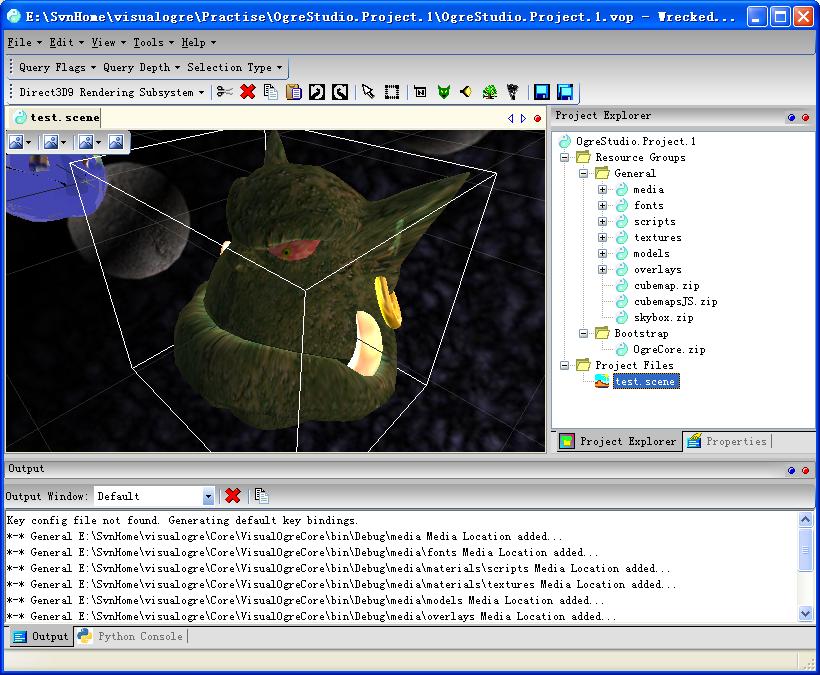Image resolution: width=820 pixels, height=675 pixels.
Task: Click the fourth viewport picture icon
Action: click(116, 142)
